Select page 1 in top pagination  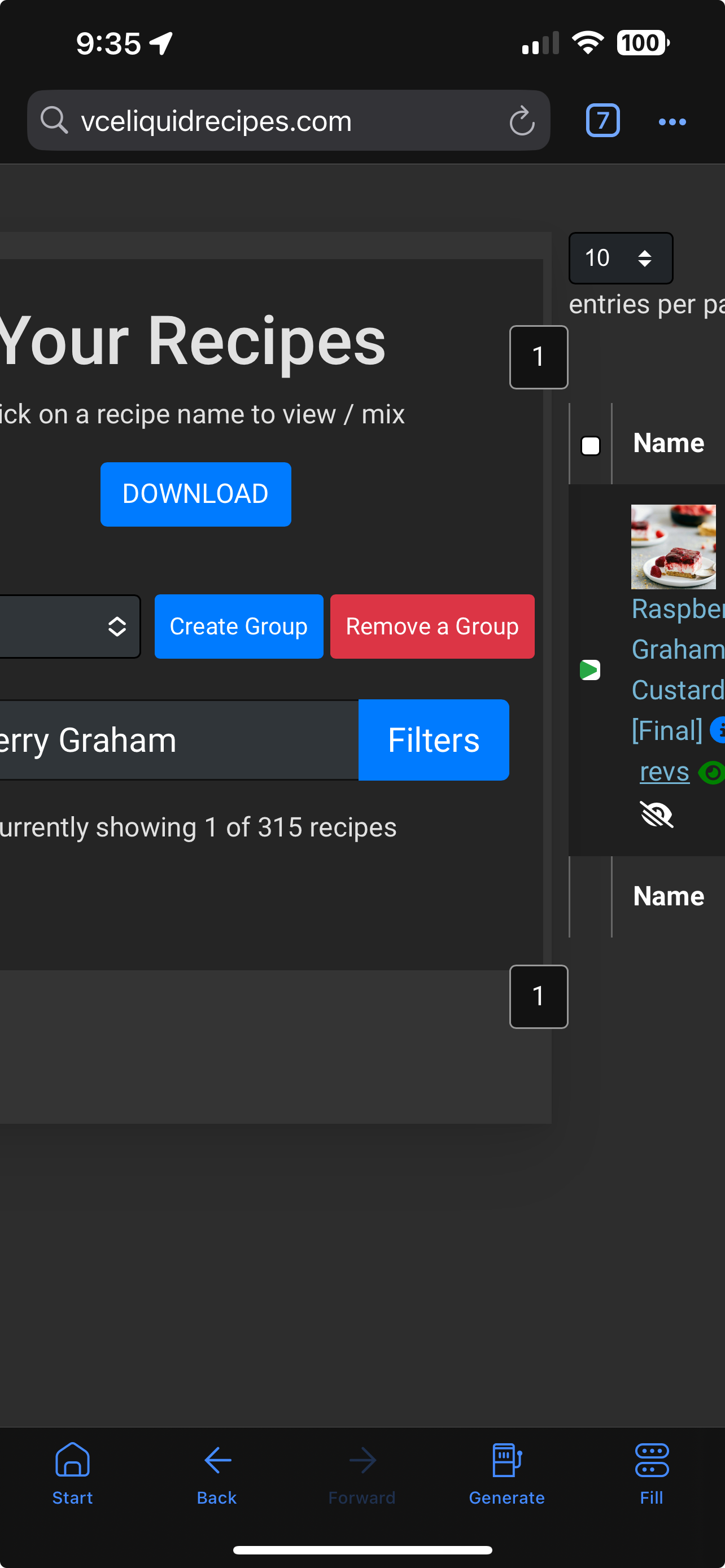click(x=538, y=357)
